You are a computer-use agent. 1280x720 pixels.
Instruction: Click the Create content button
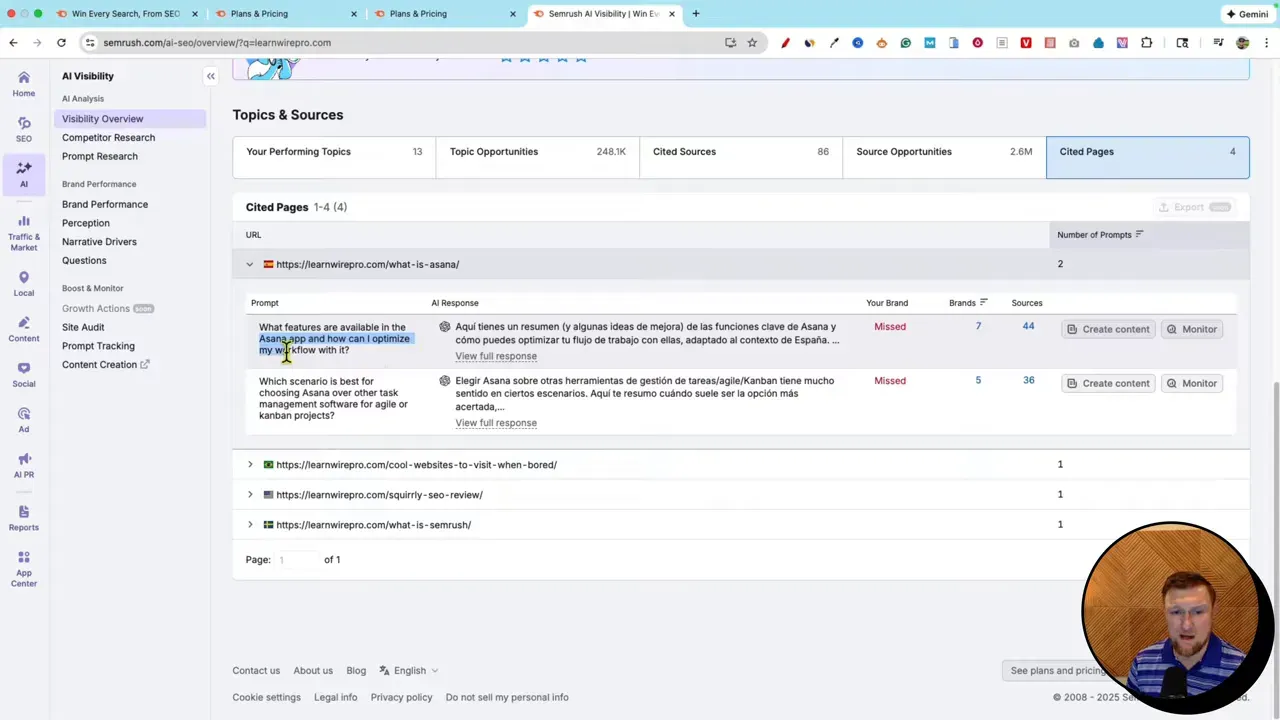coord(1109,329)
